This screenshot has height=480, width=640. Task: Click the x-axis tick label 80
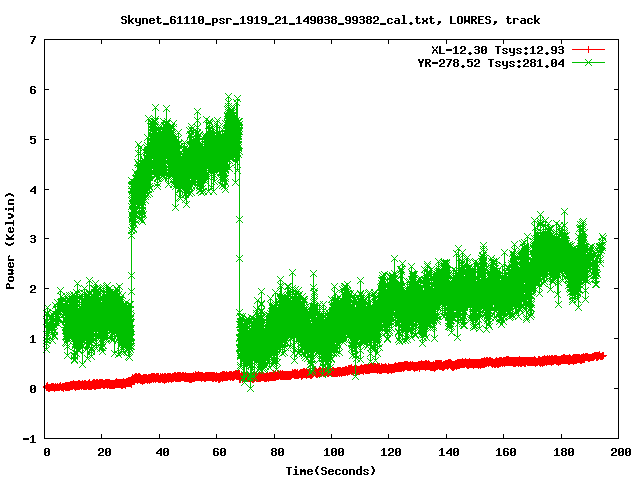tap(275, 452)
